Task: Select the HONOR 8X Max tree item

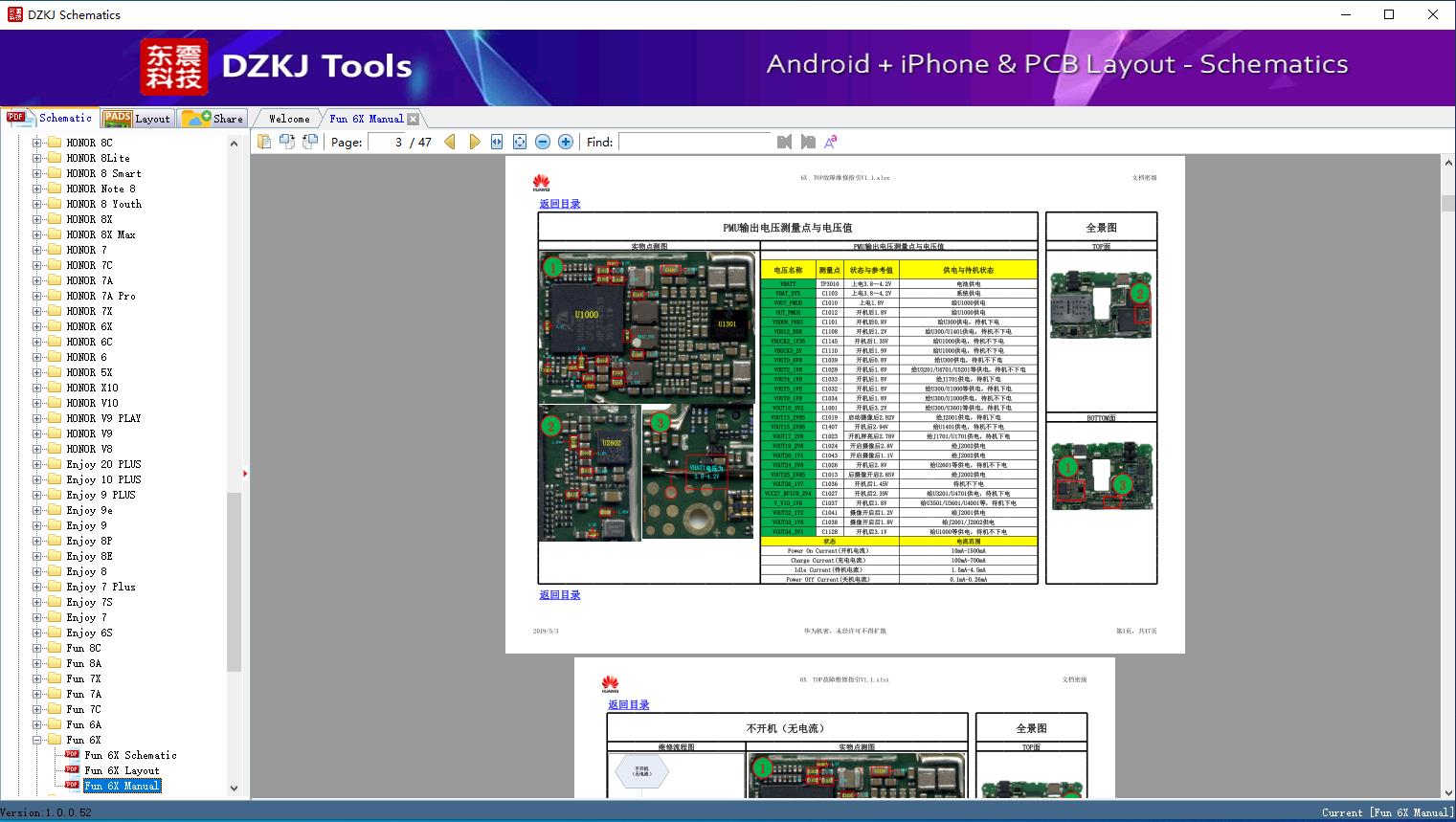Action: pos(101,234)
